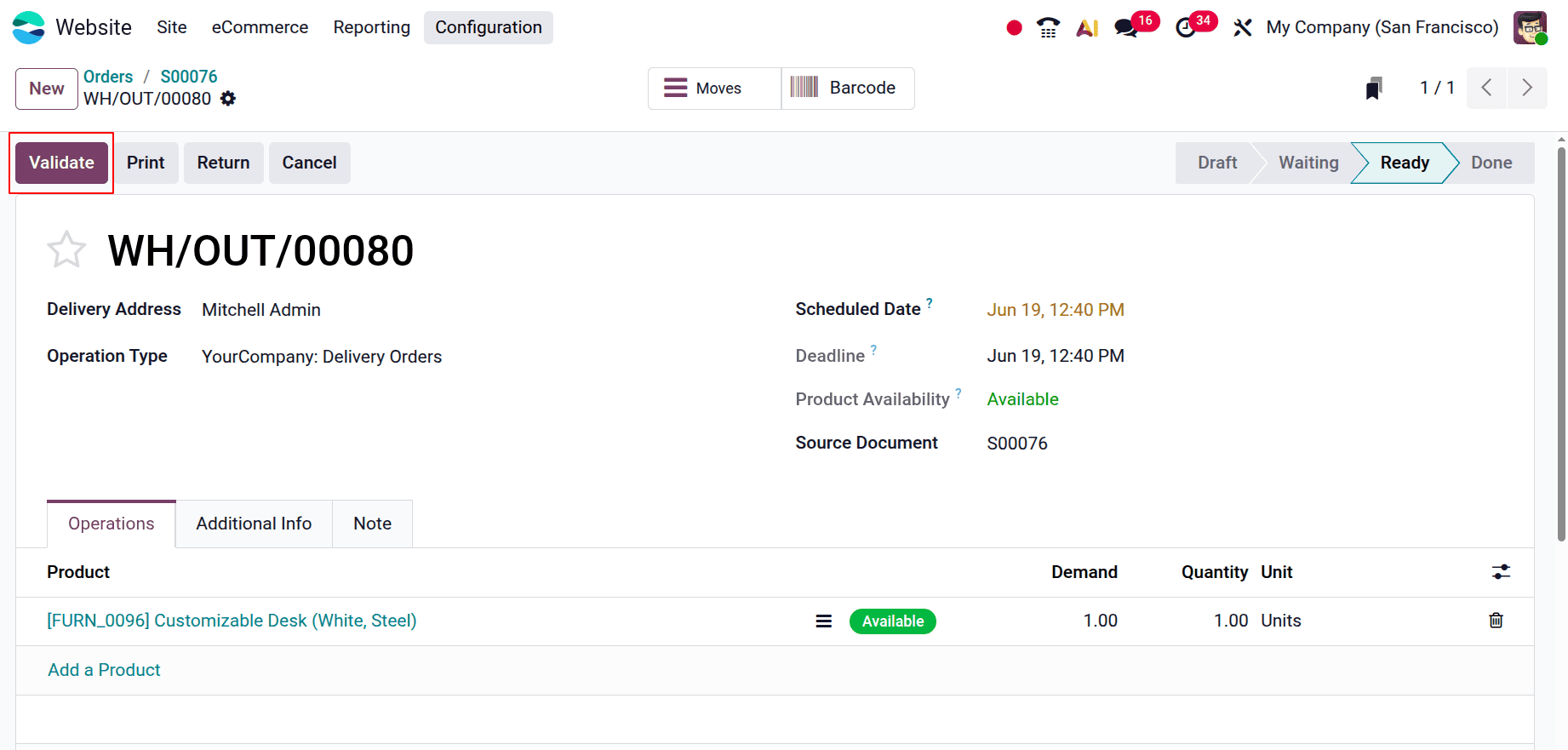1568x750 pixels.
Task: Click the Return button
Action: coord(224,163)
